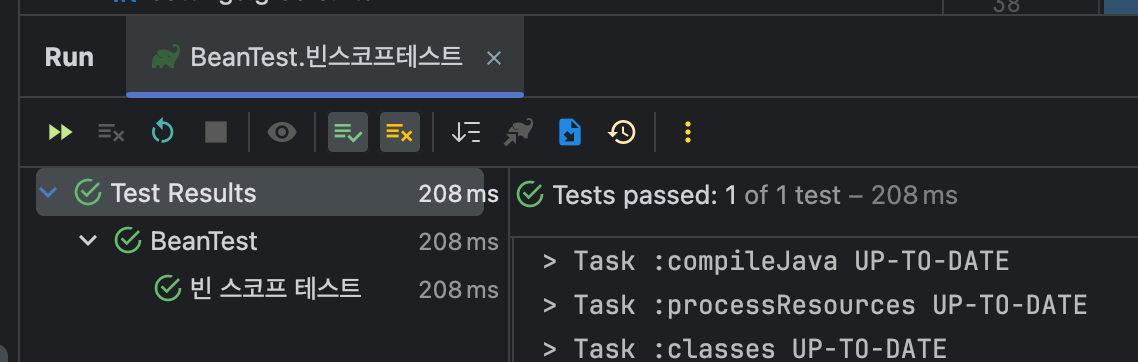Open the three-dot more options menu
The width and height of the screenshot is (1138, 362).
(687, 132)
